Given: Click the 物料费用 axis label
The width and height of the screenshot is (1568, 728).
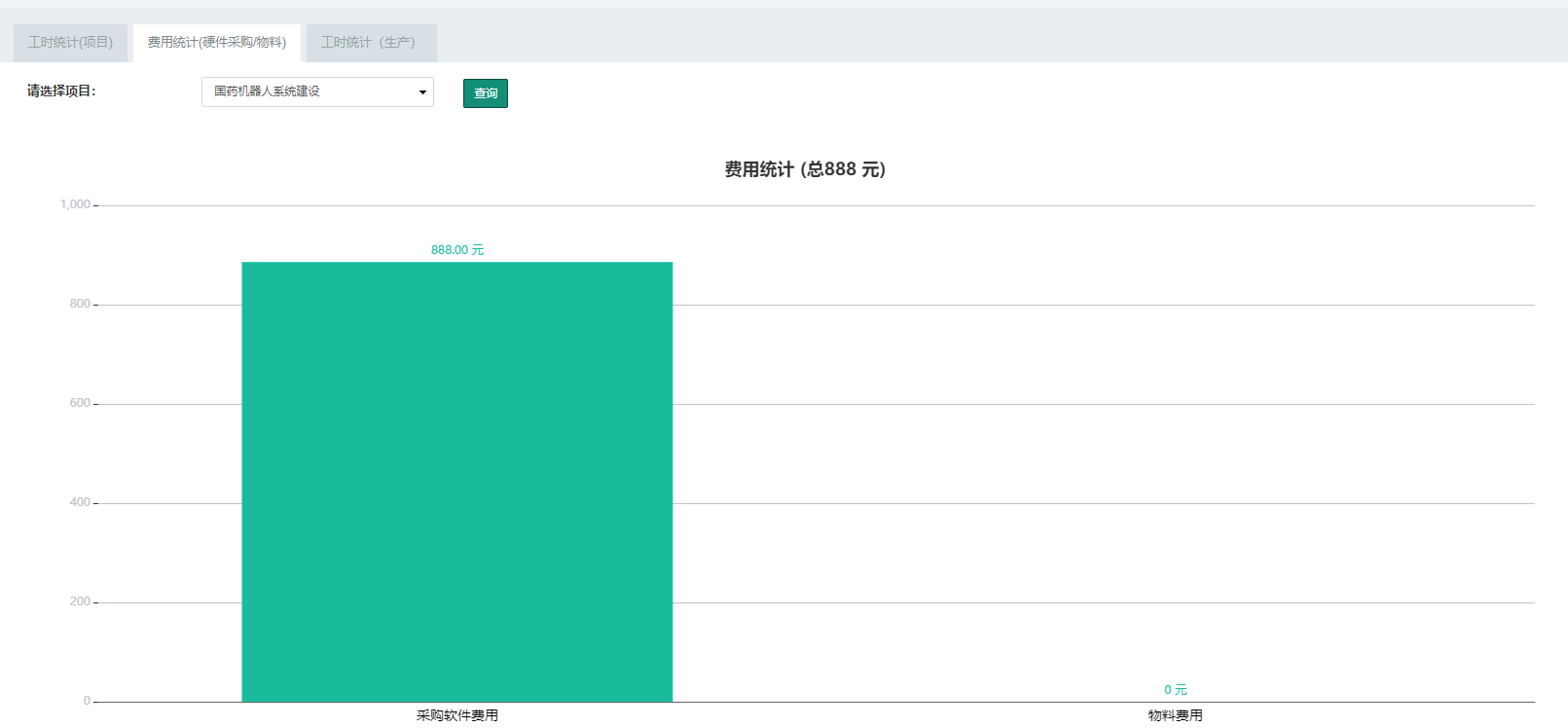Looking at the screenshot, I should point(1176,715).
